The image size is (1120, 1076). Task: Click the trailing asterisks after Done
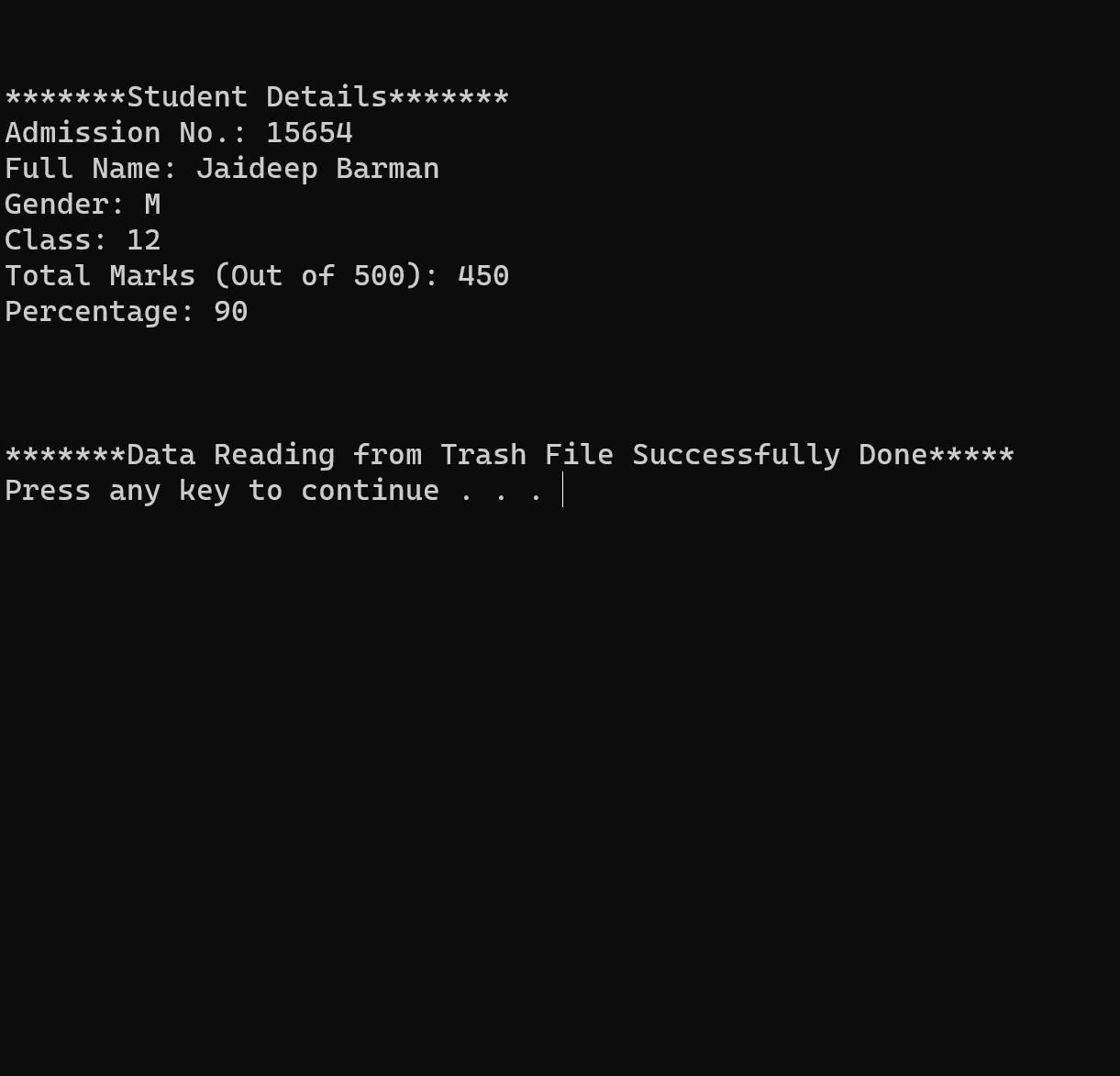coord(971,455)
